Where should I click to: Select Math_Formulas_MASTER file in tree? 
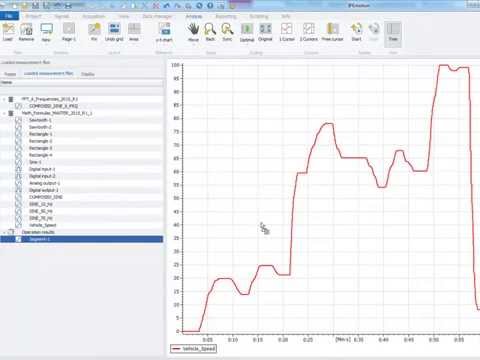(57, 113)
